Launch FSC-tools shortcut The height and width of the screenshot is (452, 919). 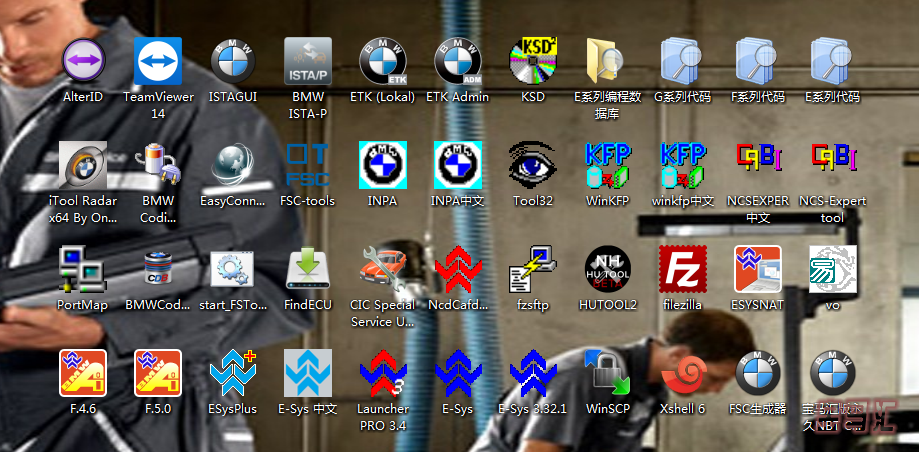pos(308,165)
